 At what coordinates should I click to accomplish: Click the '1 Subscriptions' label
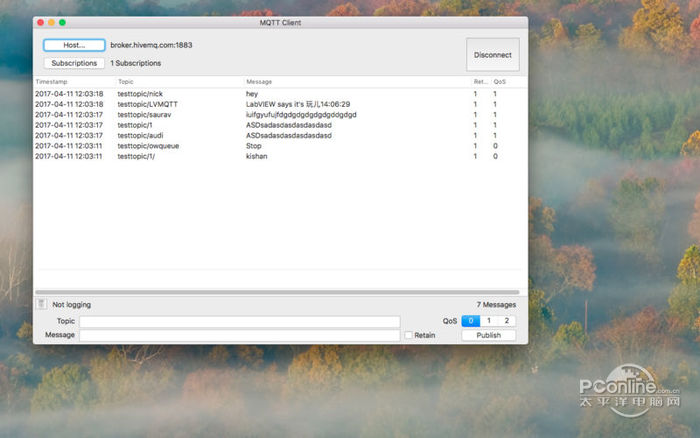pyautogui.click(x=136, y=63)
